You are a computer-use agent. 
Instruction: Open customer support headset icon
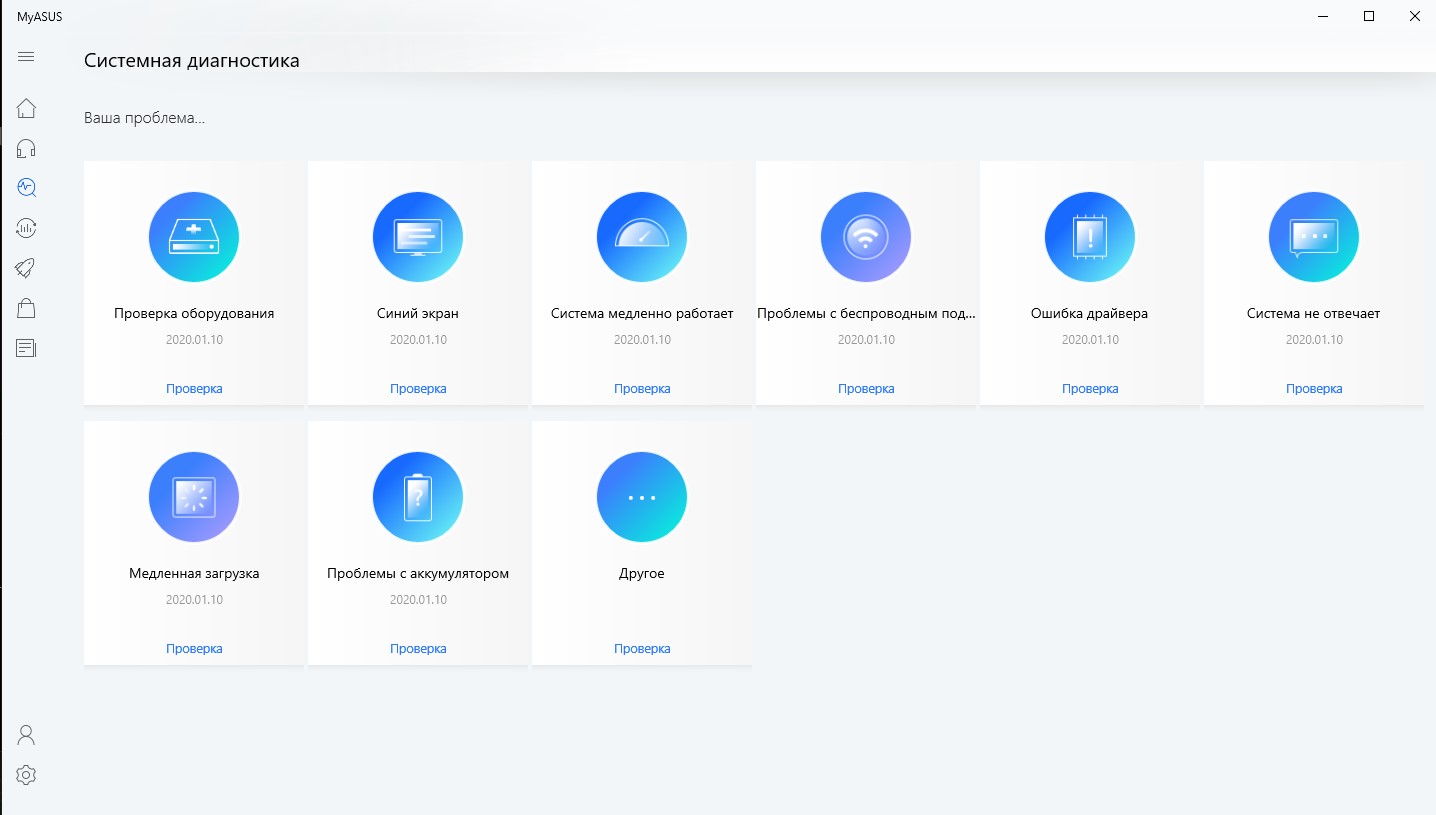tap(26, 149)
